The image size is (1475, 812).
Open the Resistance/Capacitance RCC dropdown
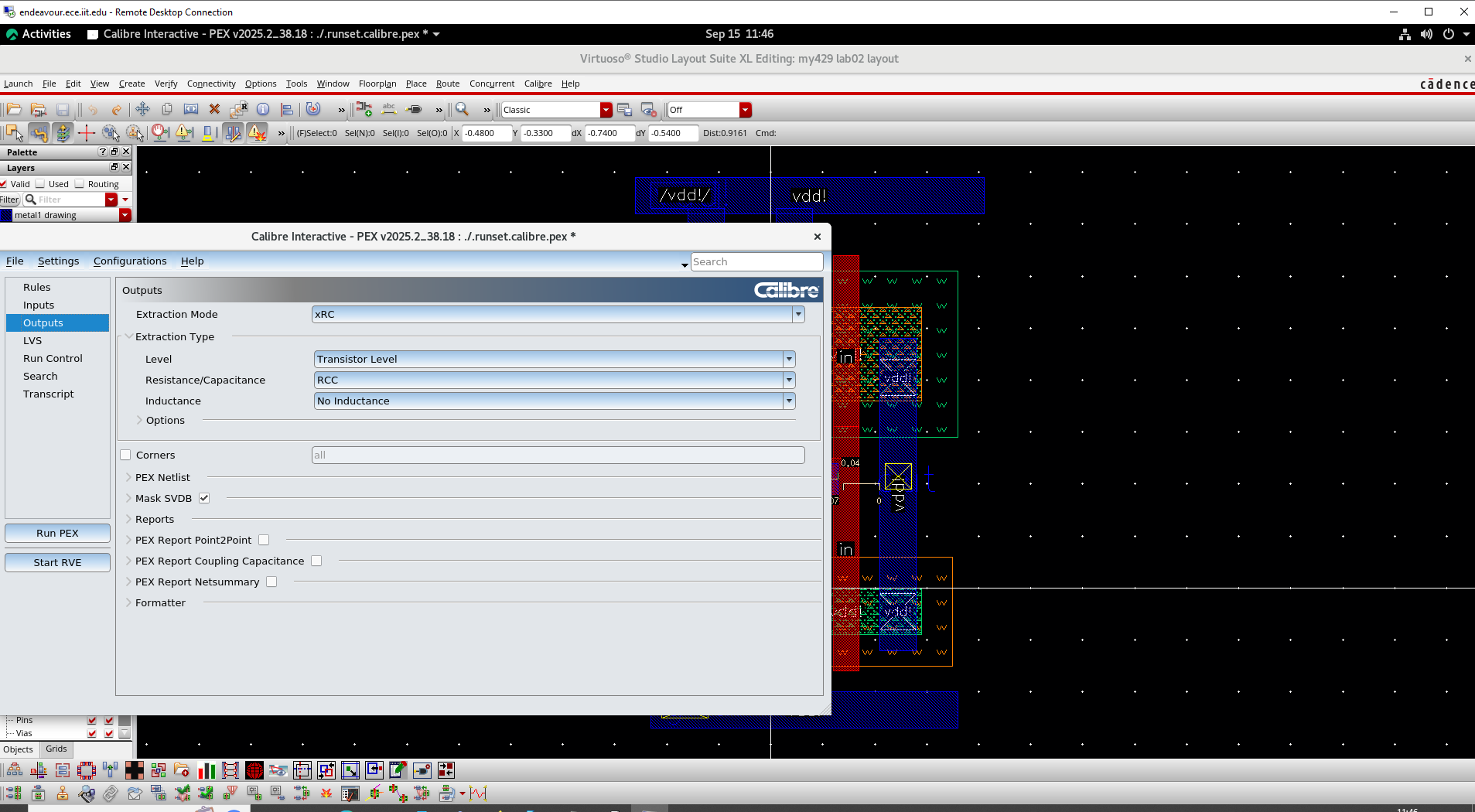click(555, 380)
